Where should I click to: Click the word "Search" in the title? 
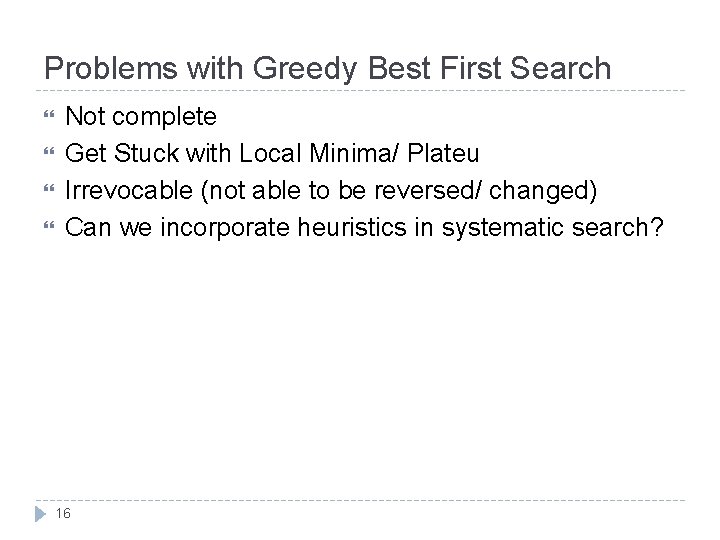(x=560, y=68)
